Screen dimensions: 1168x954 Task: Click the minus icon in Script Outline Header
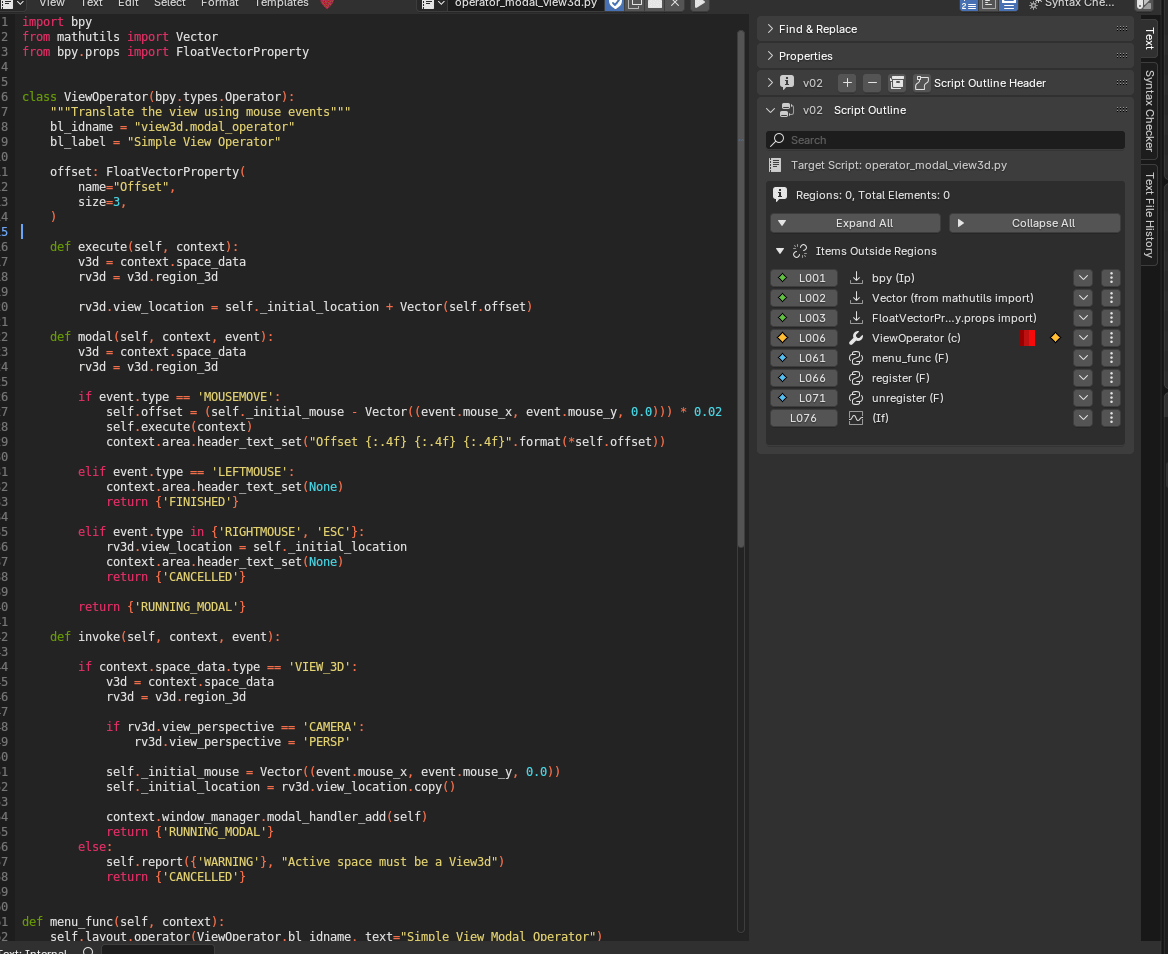pos(872,83)
